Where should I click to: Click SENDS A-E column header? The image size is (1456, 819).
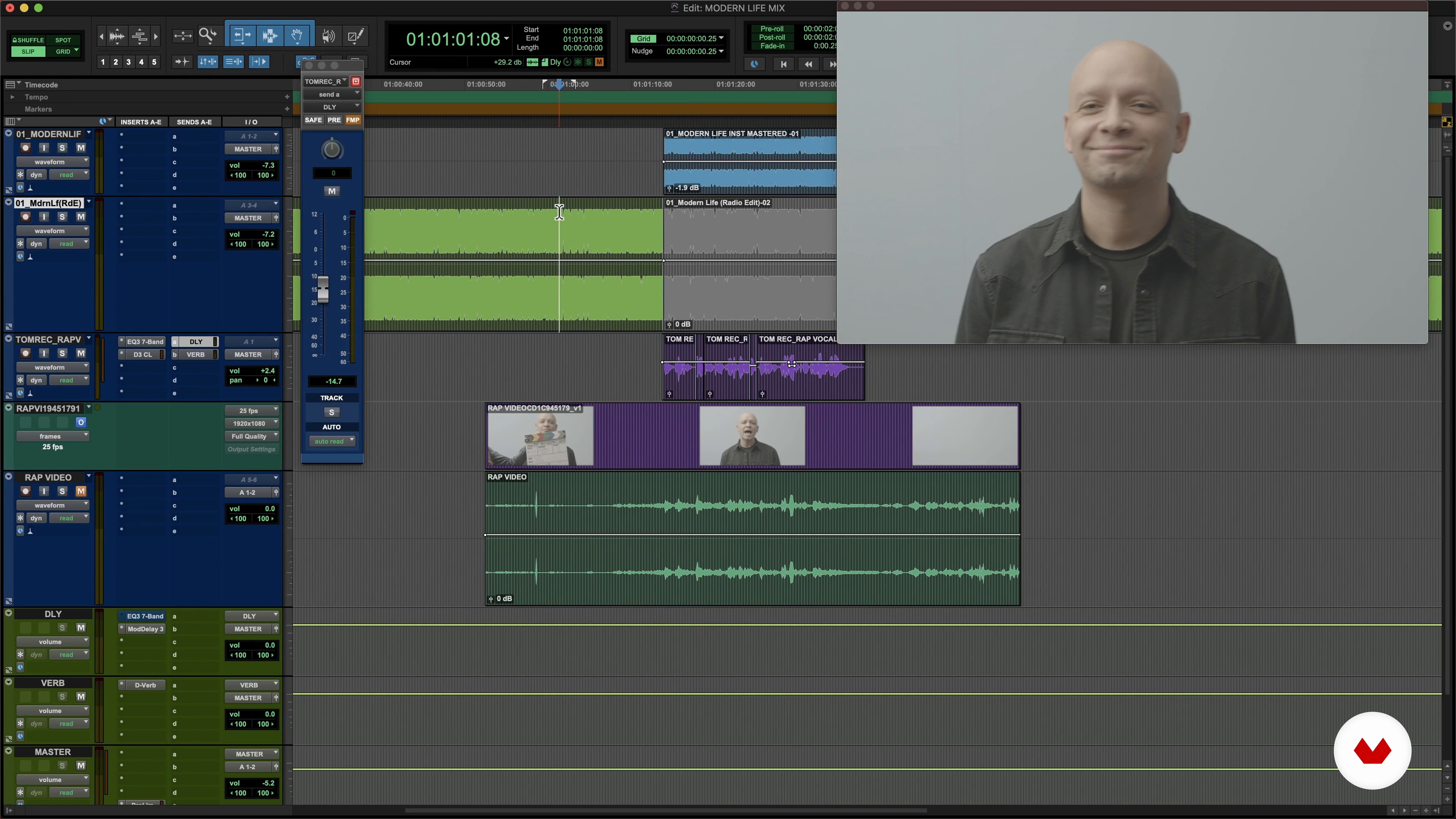195,122
